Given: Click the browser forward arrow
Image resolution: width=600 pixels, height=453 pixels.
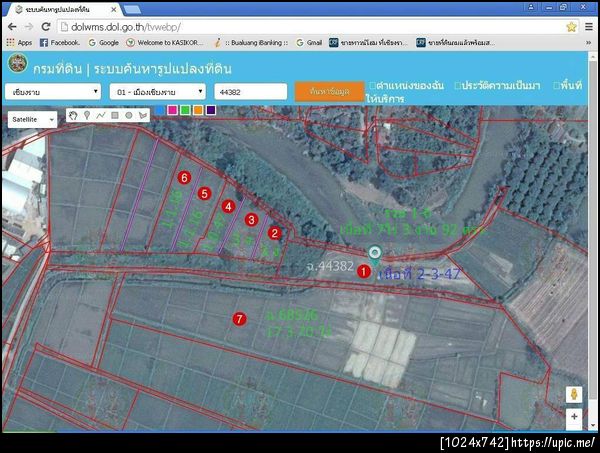Looking at the screenshot, I should 29,27.
